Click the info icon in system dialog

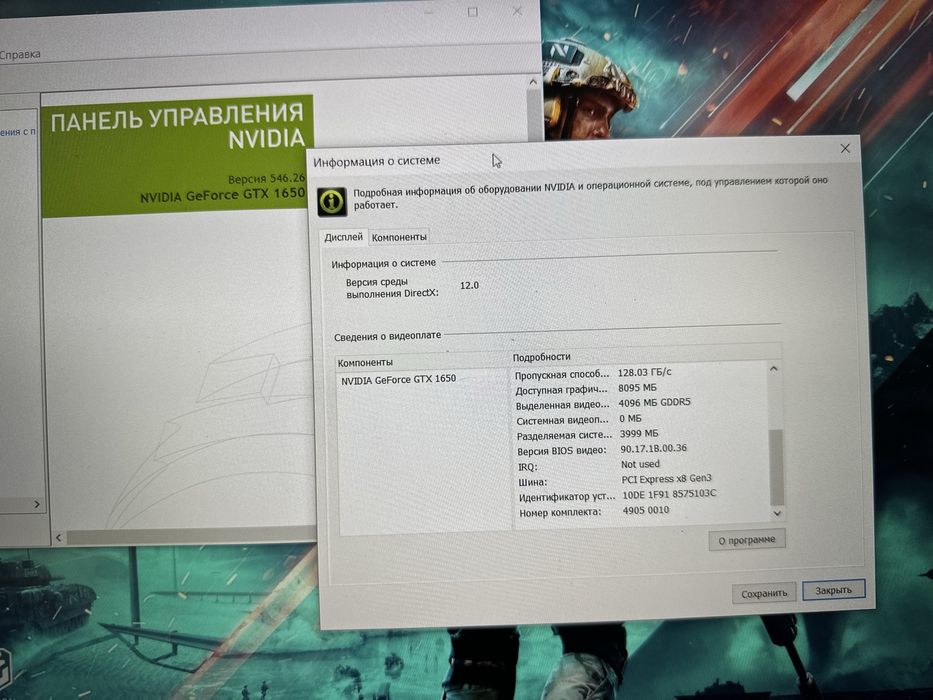331,201
